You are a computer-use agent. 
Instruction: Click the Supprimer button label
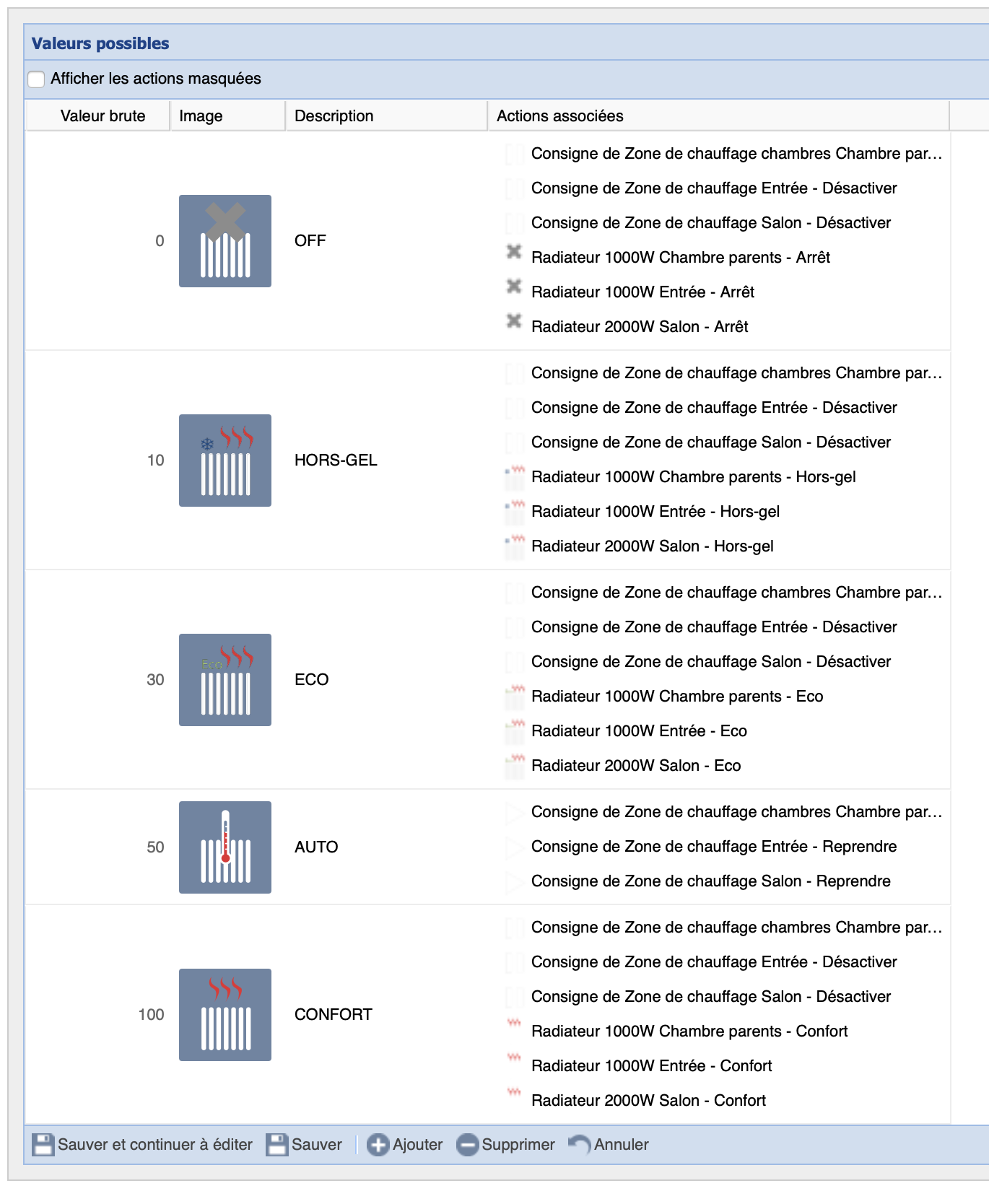[518, 1145]
